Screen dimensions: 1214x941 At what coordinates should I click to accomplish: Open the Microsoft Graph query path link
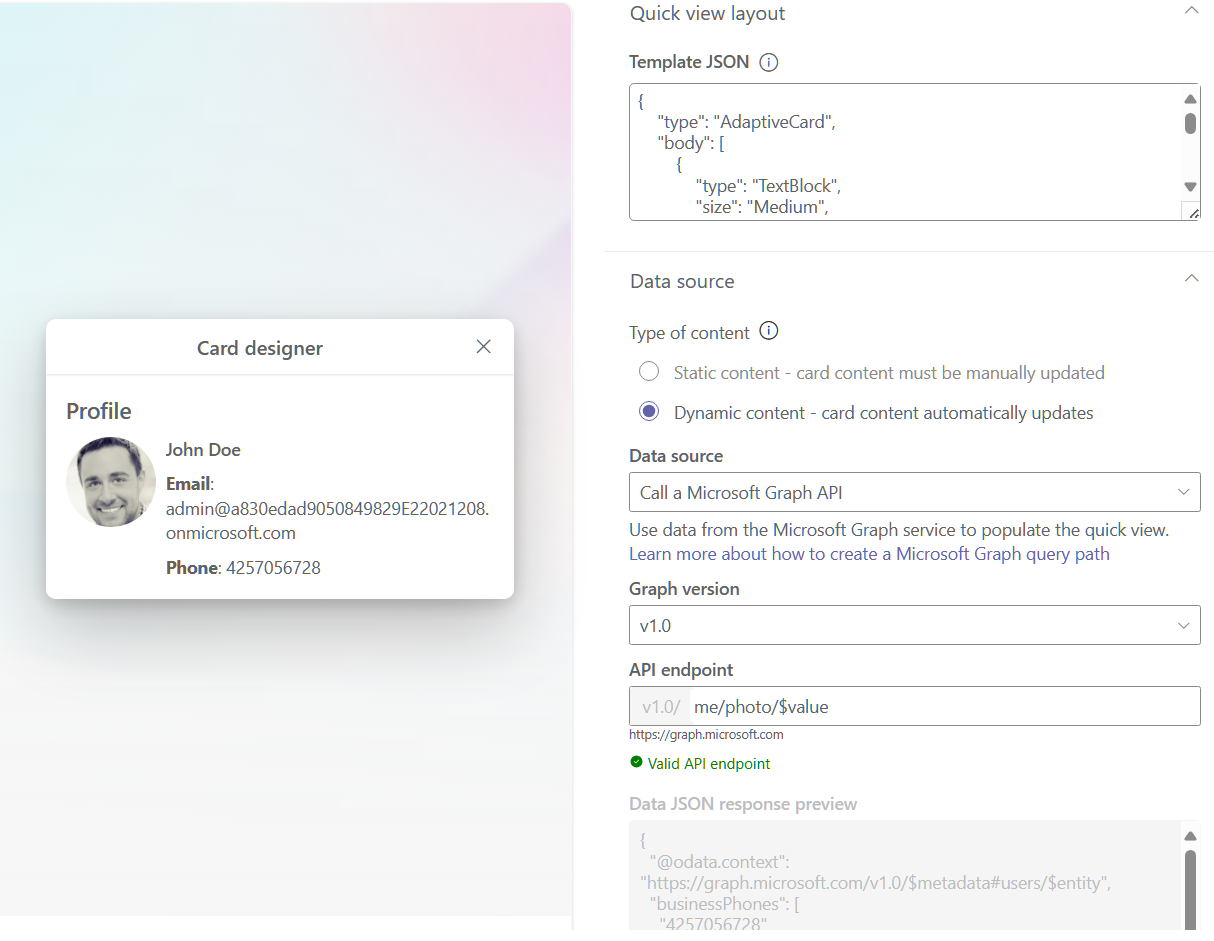869,553
